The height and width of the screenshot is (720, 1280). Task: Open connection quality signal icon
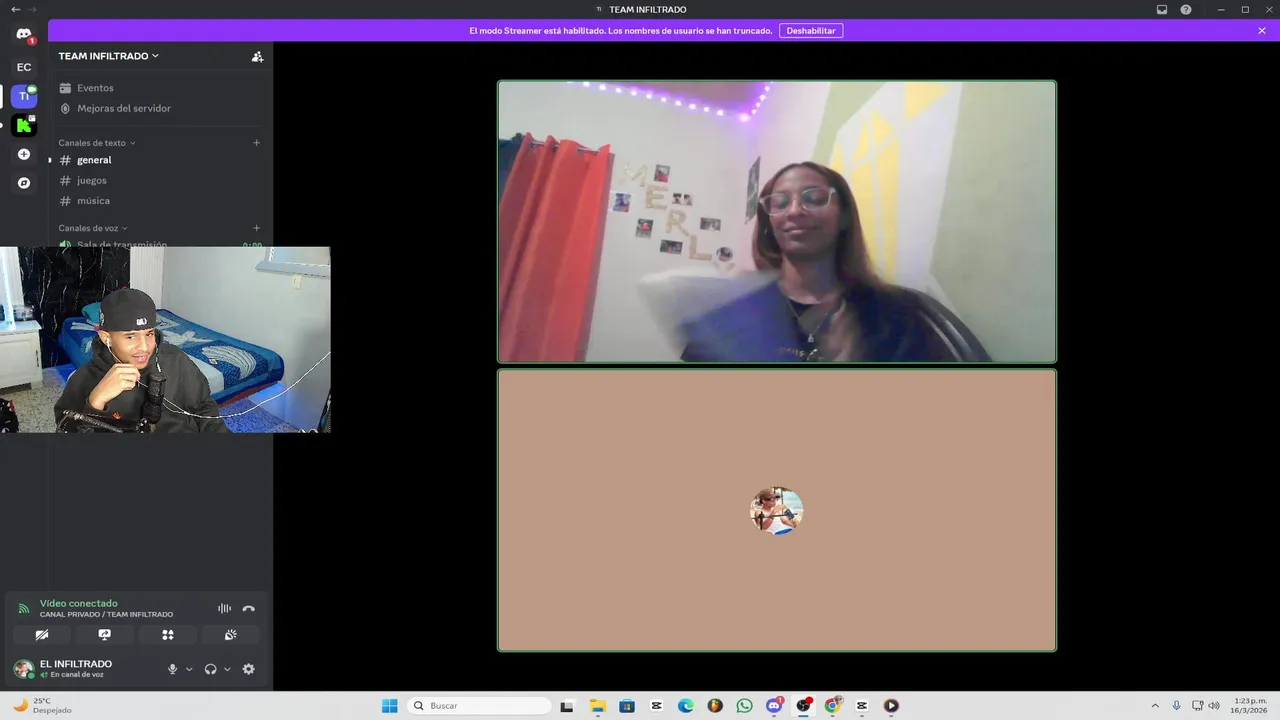coord(23,608)
